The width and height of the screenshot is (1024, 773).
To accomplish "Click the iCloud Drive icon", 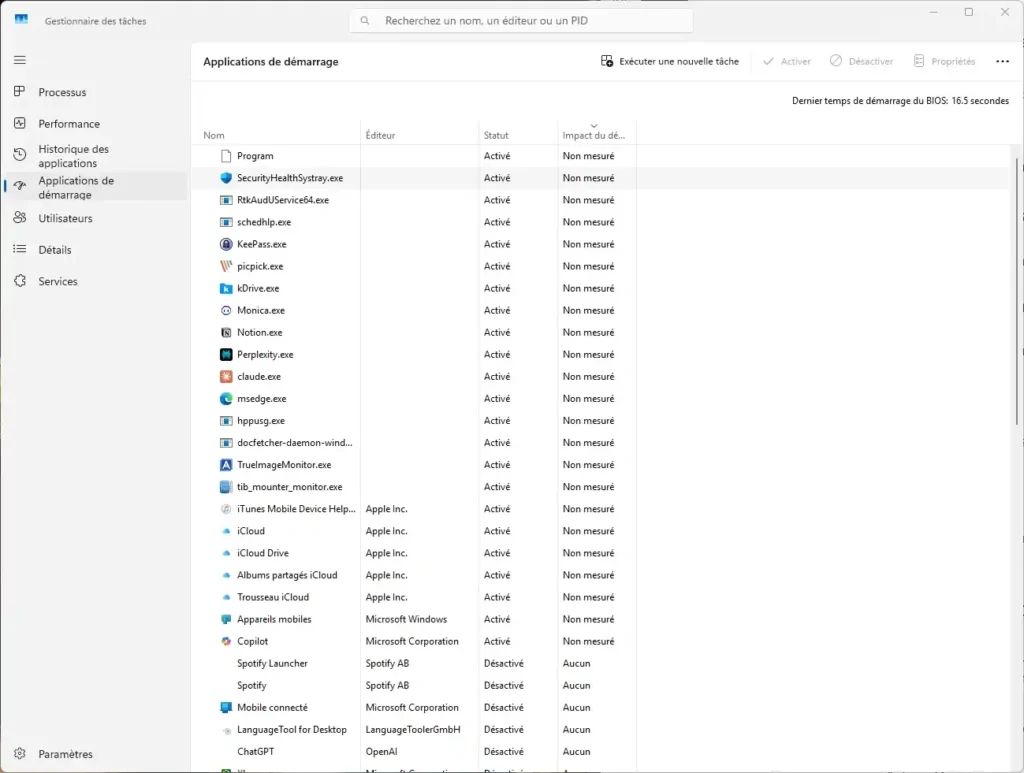I will 226,553.
